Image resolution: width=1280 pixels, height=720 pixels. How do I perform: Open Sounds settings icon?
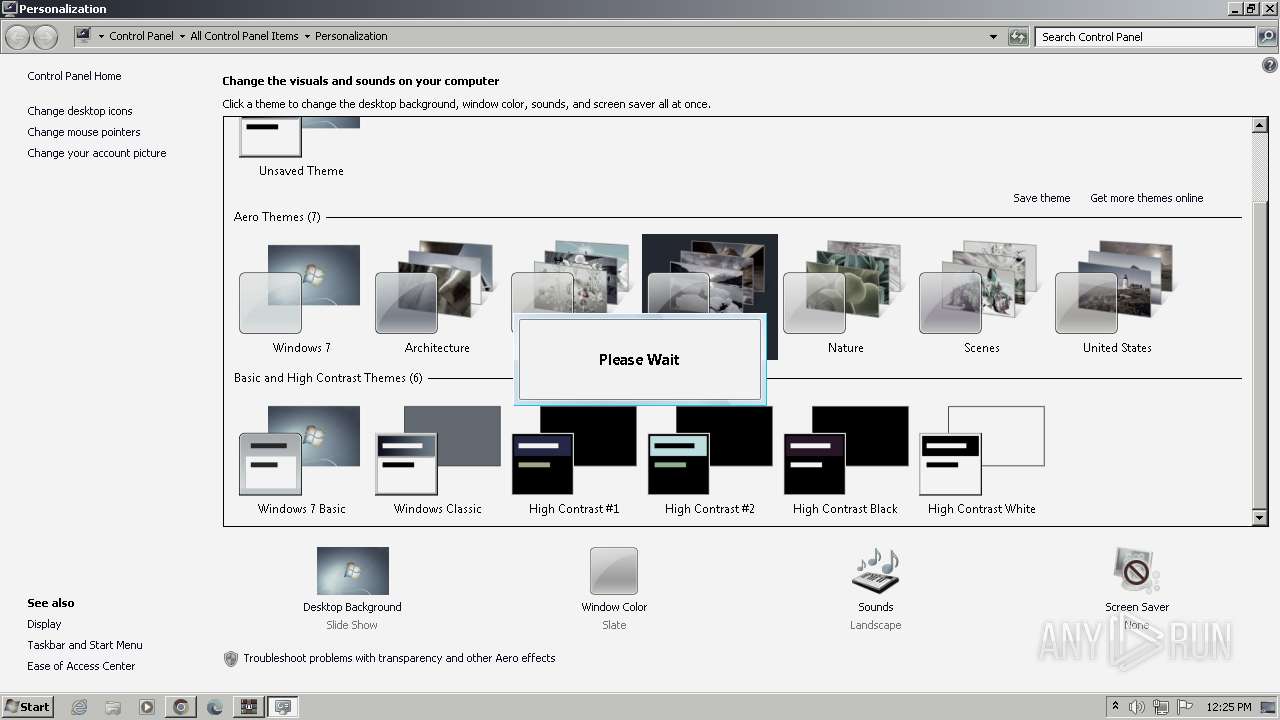pos(875,571)
